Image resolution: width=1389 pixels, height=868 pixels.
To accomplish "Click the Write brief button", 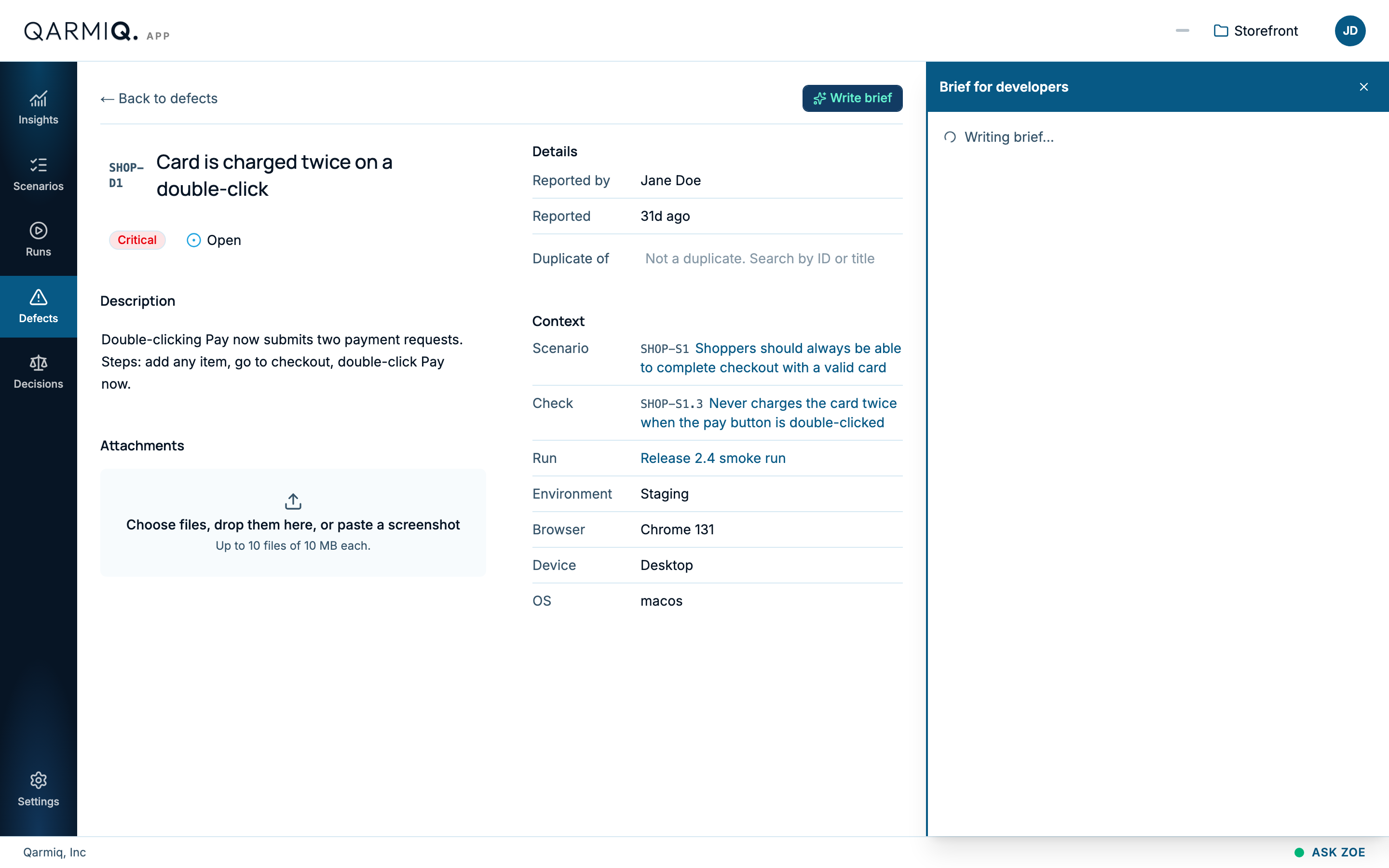I will click(x=852, y=98).
